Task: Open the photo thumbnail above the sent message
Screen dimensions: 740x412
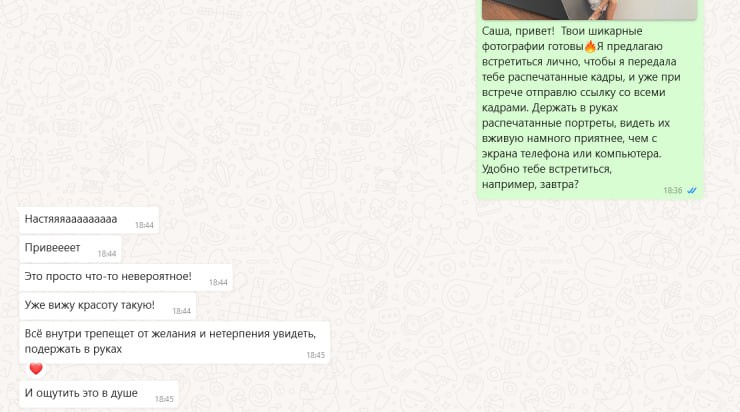Action: coord(589,9)
